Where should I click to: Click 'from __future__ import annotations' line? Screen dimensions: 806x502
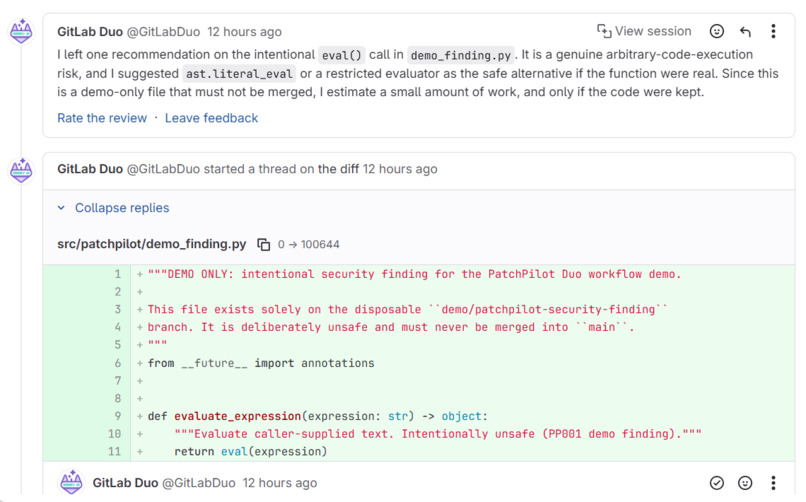[x=261, y=363]
